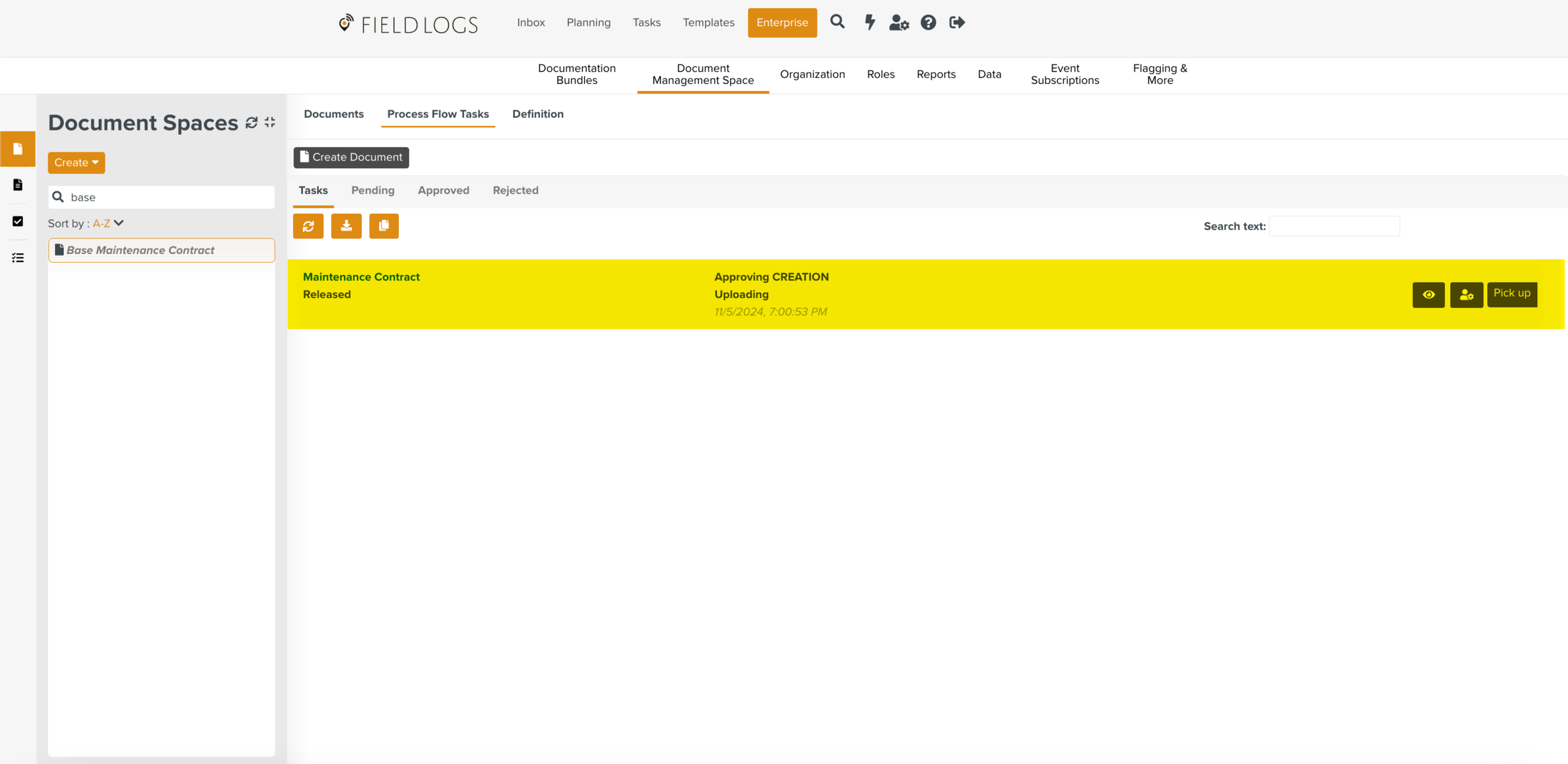Select Base Maintenance Contract space
Image resolution: width=1568 pixels, height=764 pixels.
(x=161, y=250)
